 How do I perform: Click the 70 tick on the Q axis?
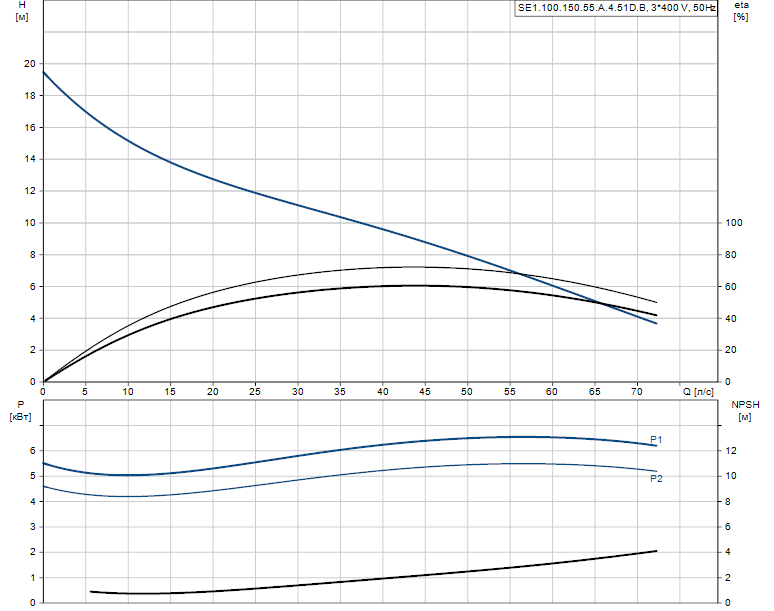pos(637,391)
